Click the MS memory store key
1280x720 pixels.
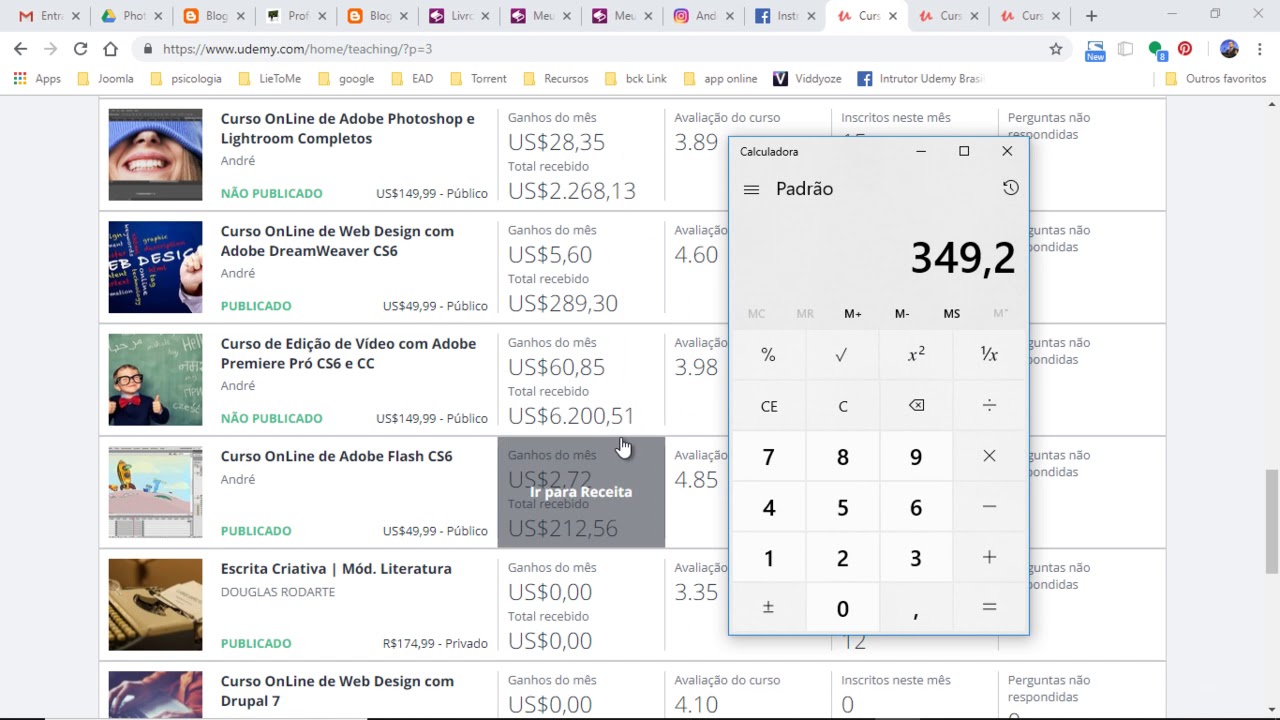tap(951, 314)
